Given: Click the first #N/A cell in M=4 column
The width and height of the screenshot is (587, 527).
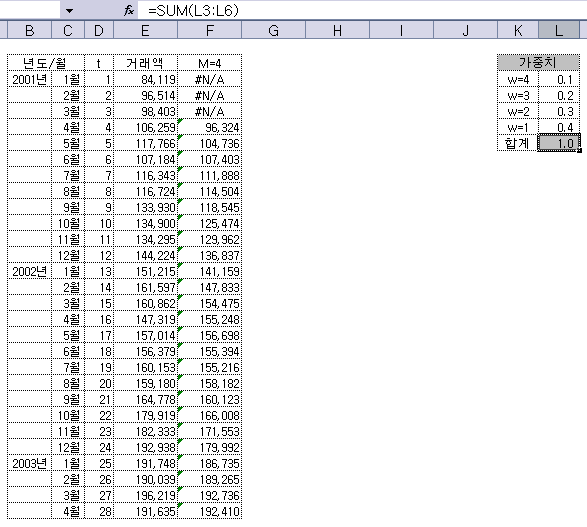Looking at the screenshot, I should click(210, 79).
